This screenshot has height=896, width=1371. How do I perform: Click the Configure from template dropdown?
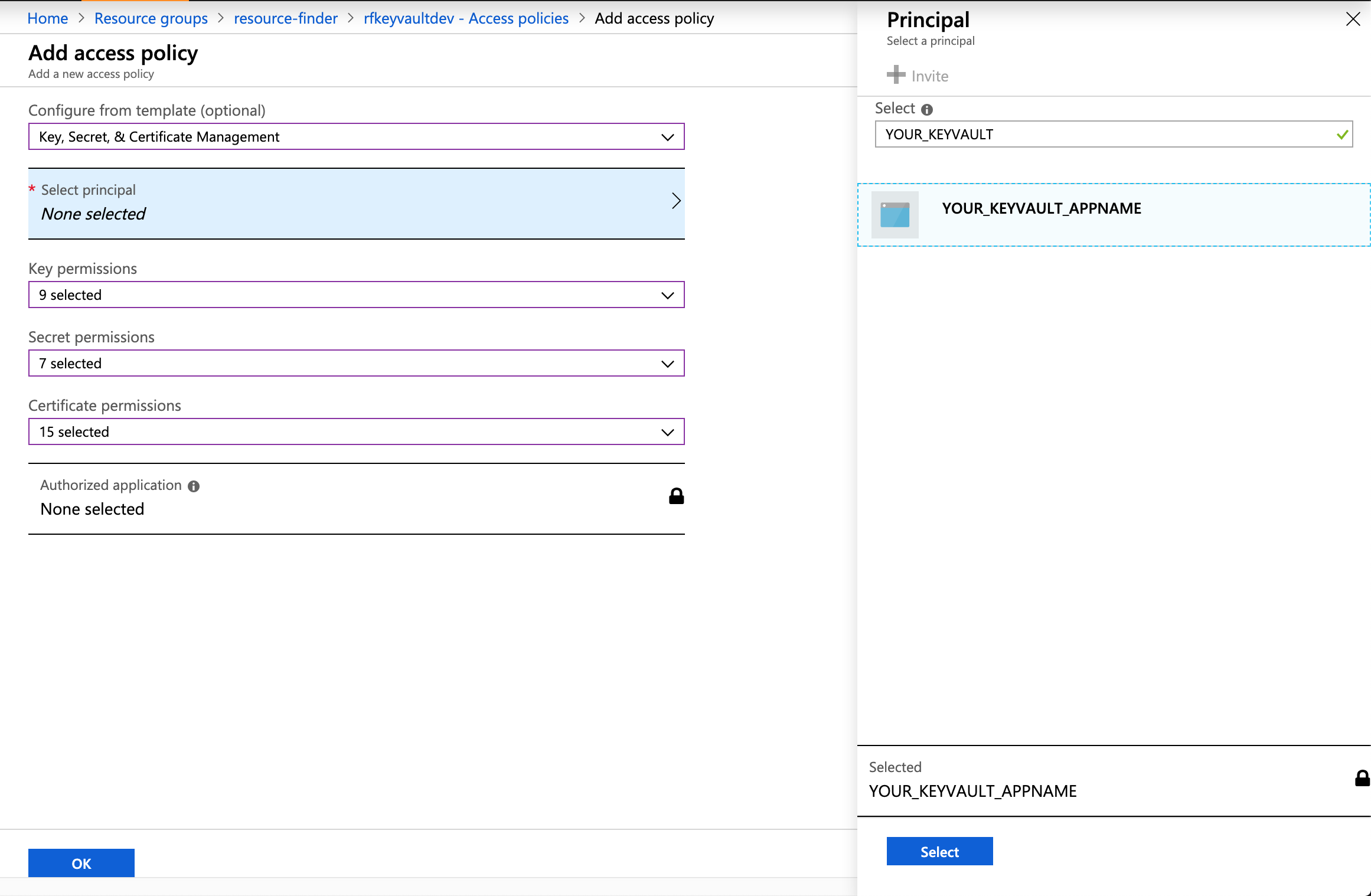tap(357, 137)
